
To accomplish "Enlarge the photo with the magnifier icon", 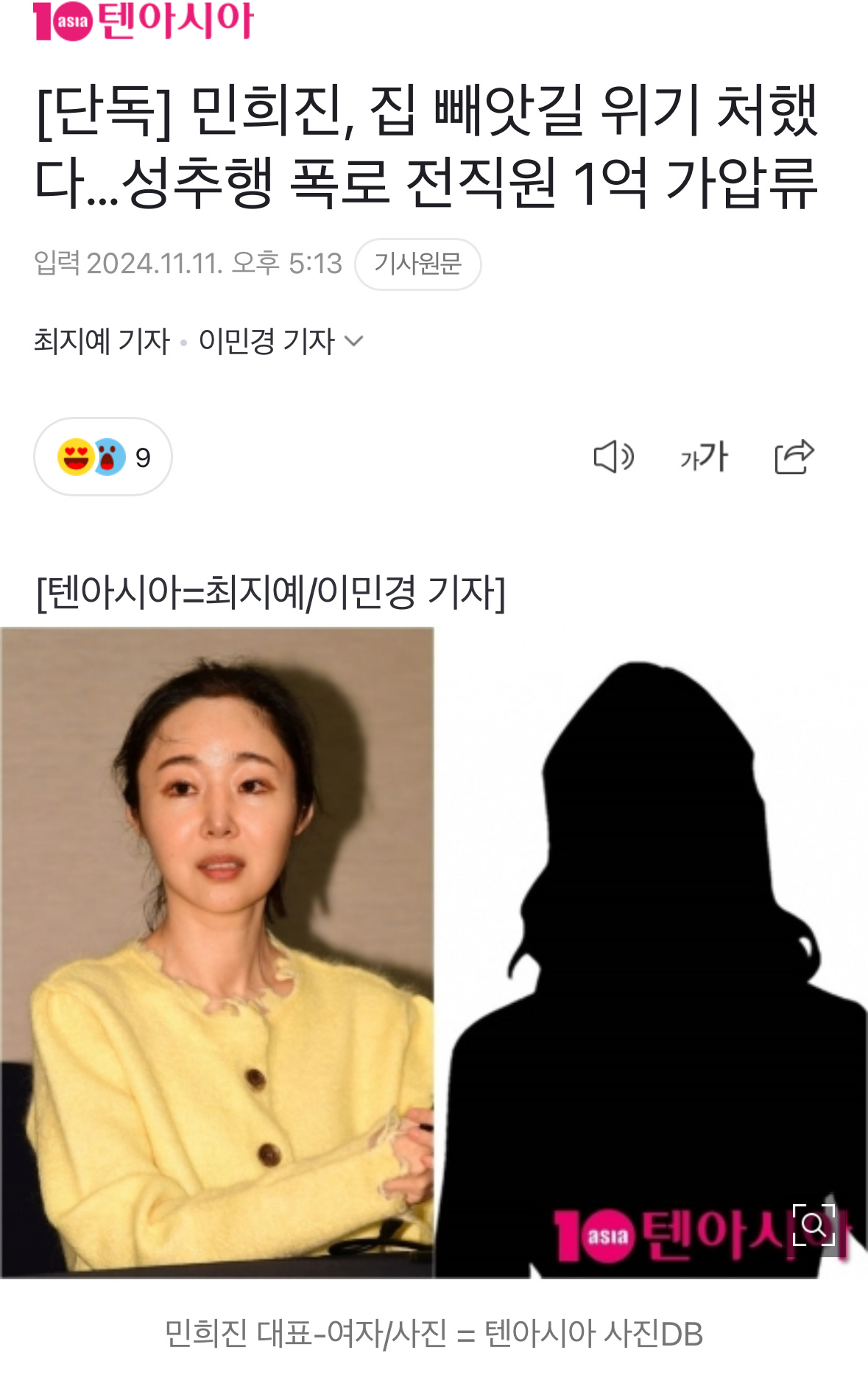I will [814, 1225].
